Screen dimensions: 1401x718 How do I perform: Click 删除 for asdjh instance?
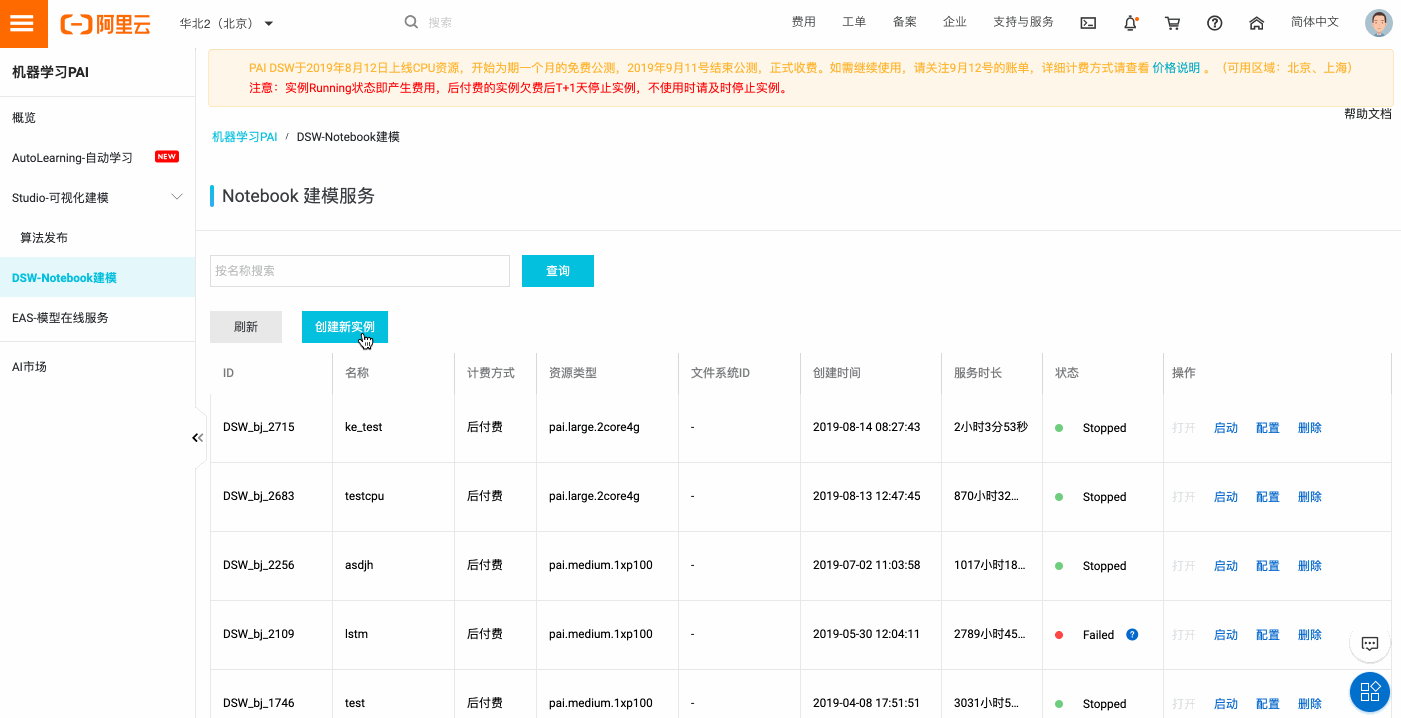[x=1310, y=566]
